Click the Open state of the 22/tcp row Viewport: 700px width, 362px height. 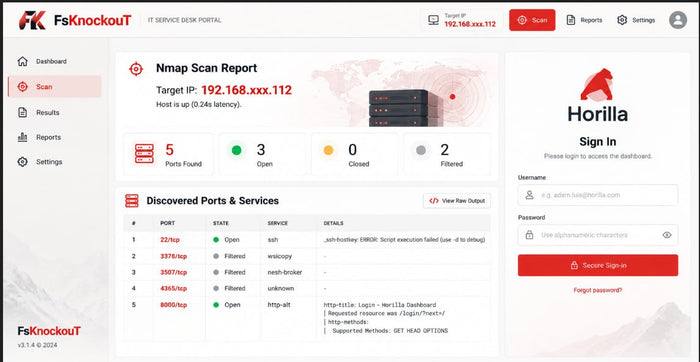(226, 240)
